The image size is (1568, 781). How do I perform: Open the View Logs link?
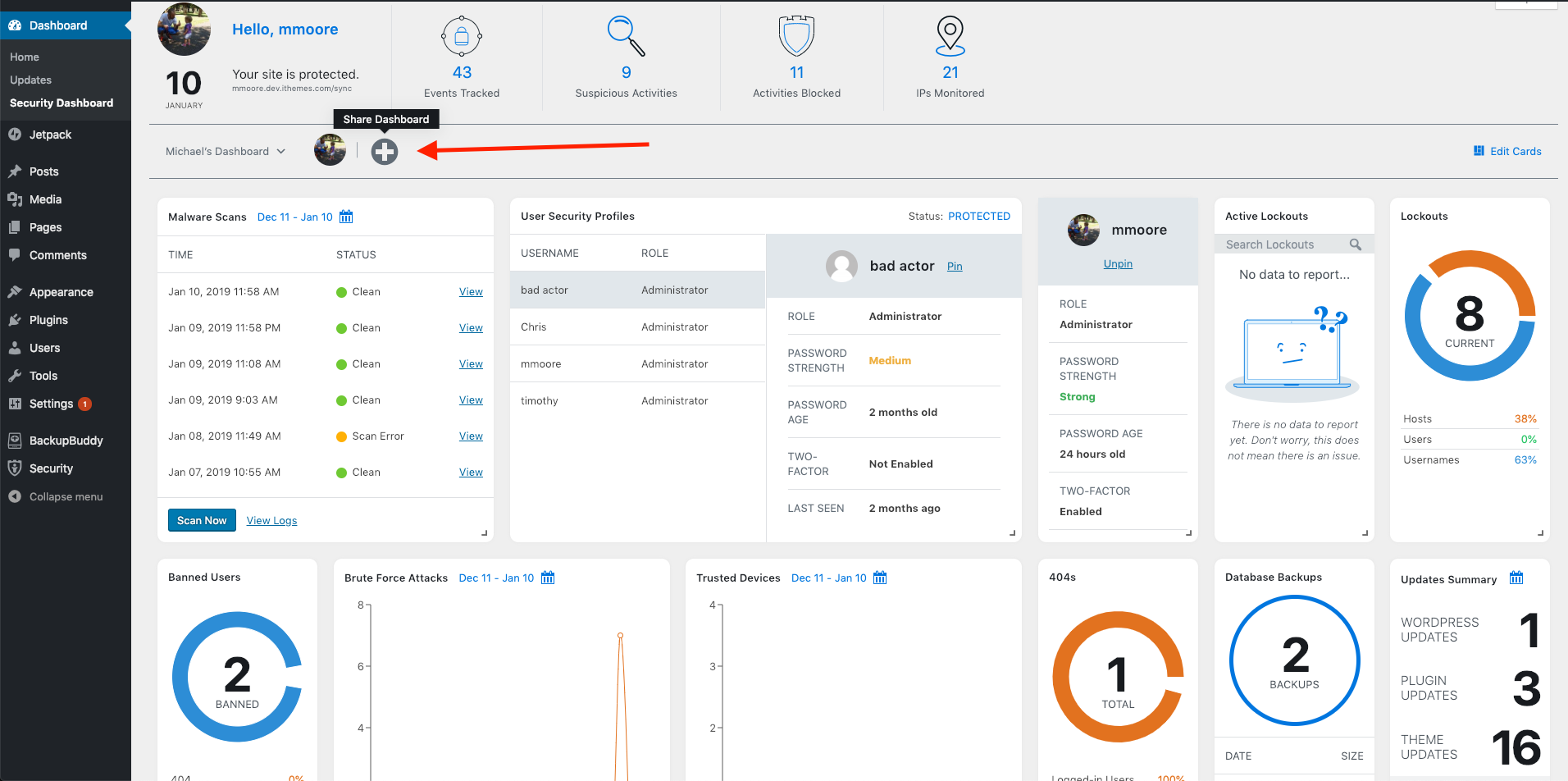point(271,521)
